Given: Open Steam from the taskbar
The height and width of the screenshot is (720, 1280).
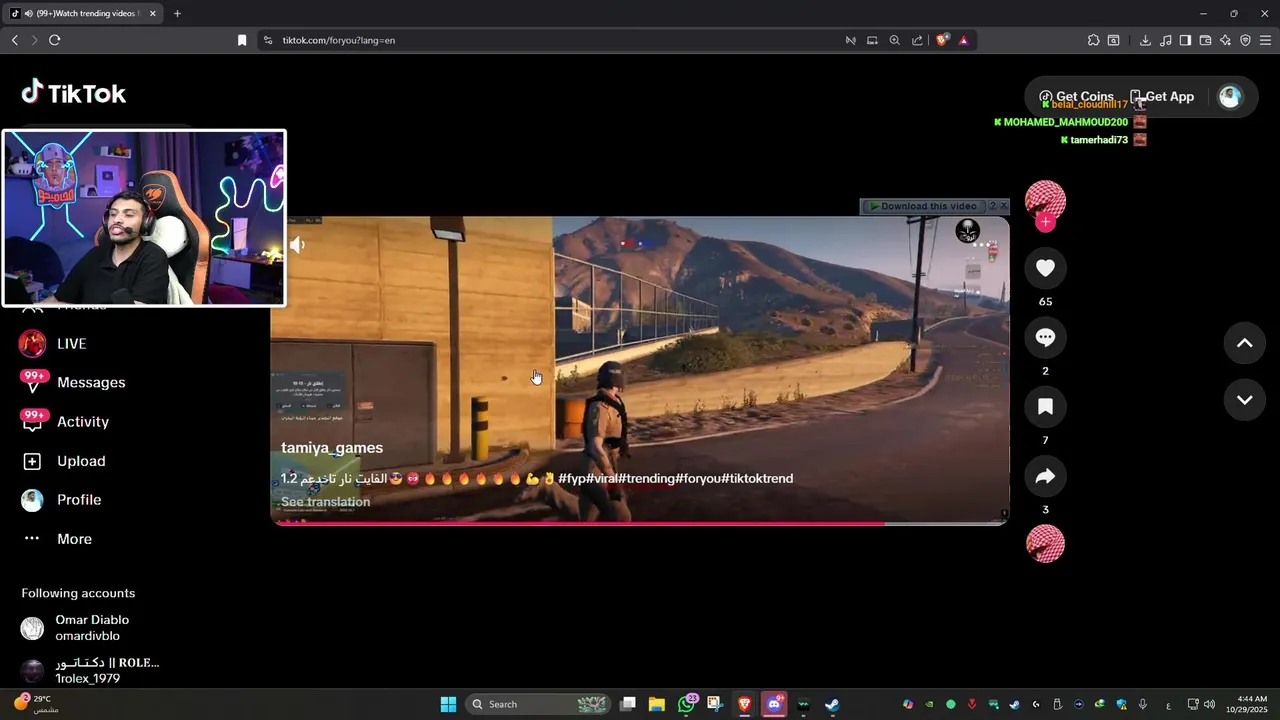Looking at the screenshot, I should tap(832, 704).
